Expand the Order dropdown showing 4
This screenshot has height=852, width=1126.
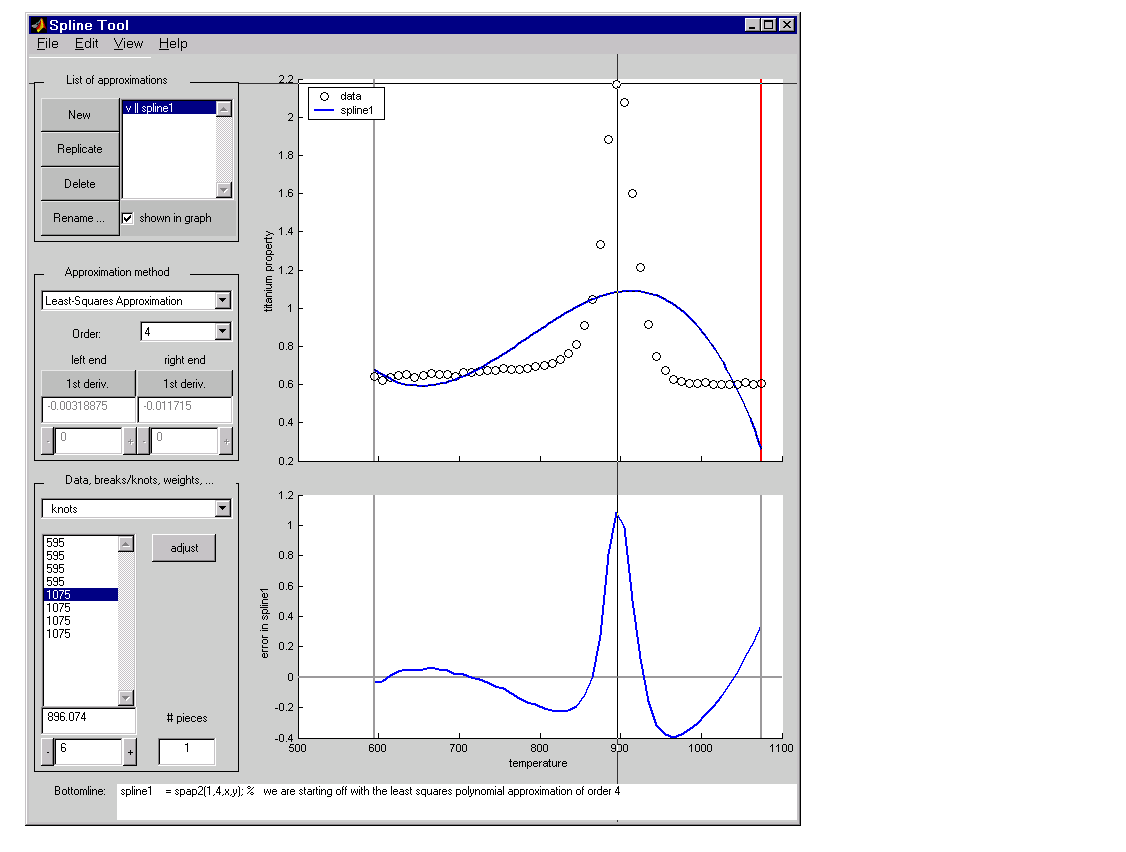pyautogui.click(x=222, y=332)
